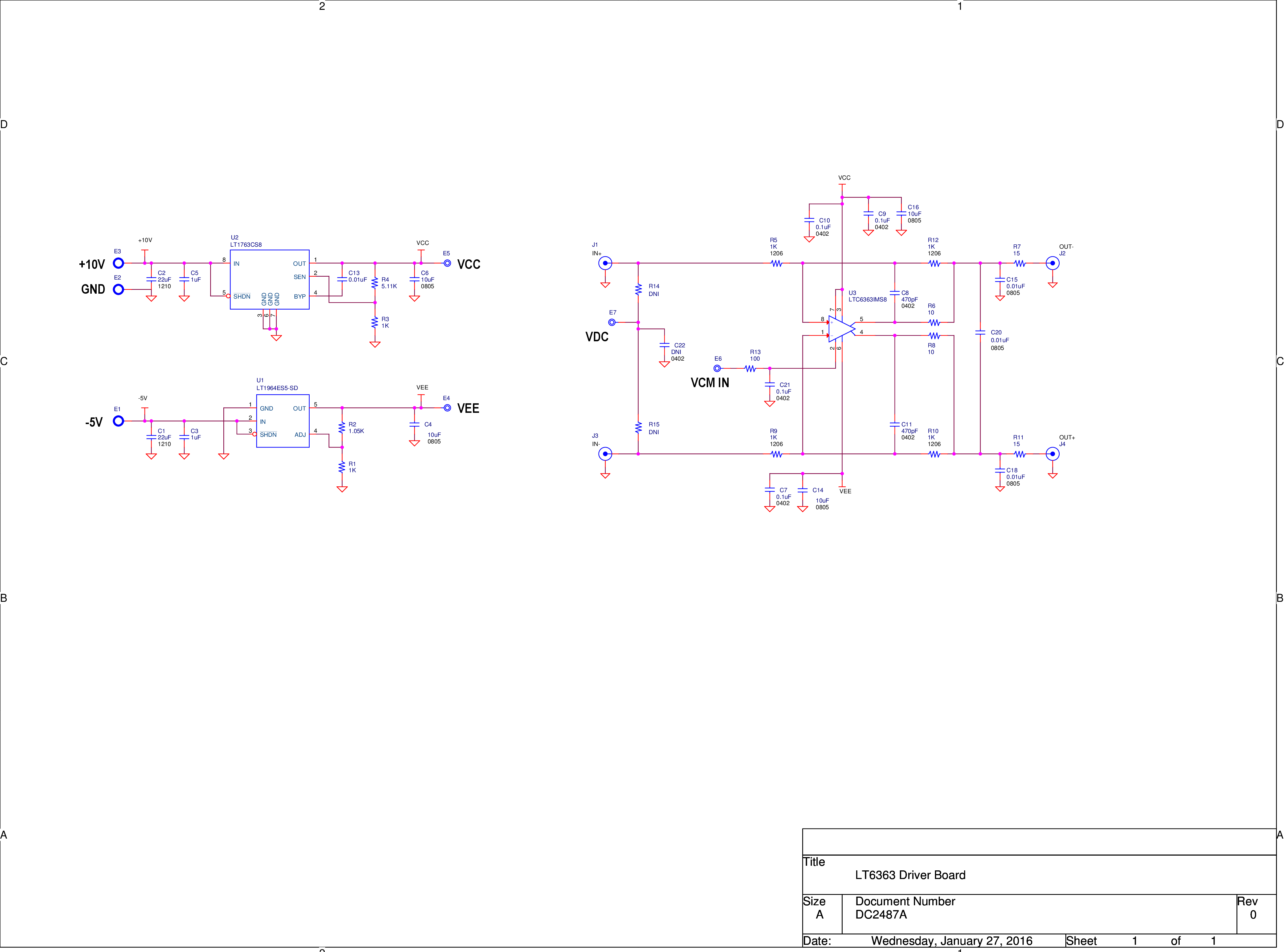1287x952 pixels.
Task: Click the U1 LT1964ES5-SD regulator block
Action: (x=283, y=421)
